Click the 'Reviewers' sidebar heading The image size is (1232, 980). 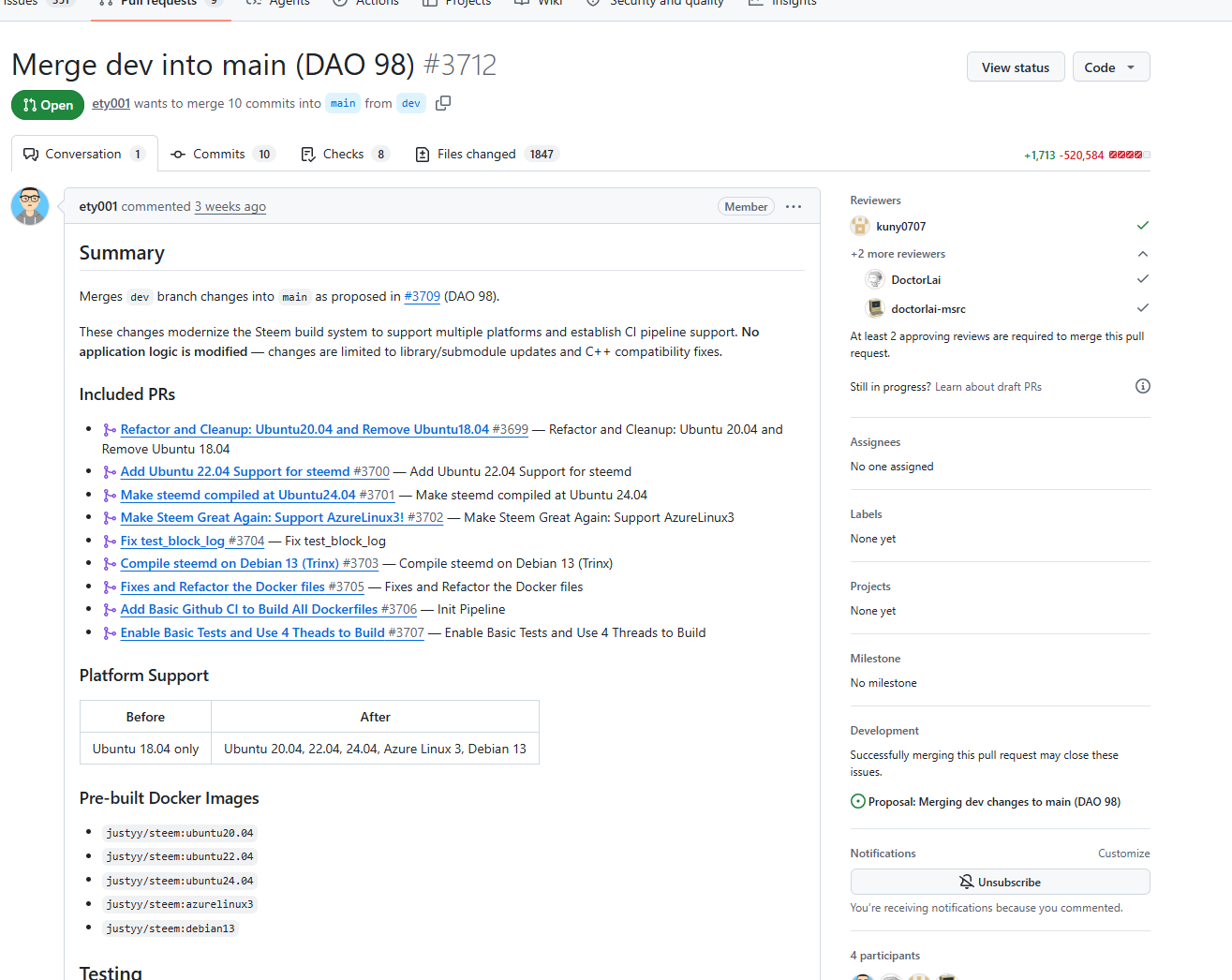[x=876, y=200]
